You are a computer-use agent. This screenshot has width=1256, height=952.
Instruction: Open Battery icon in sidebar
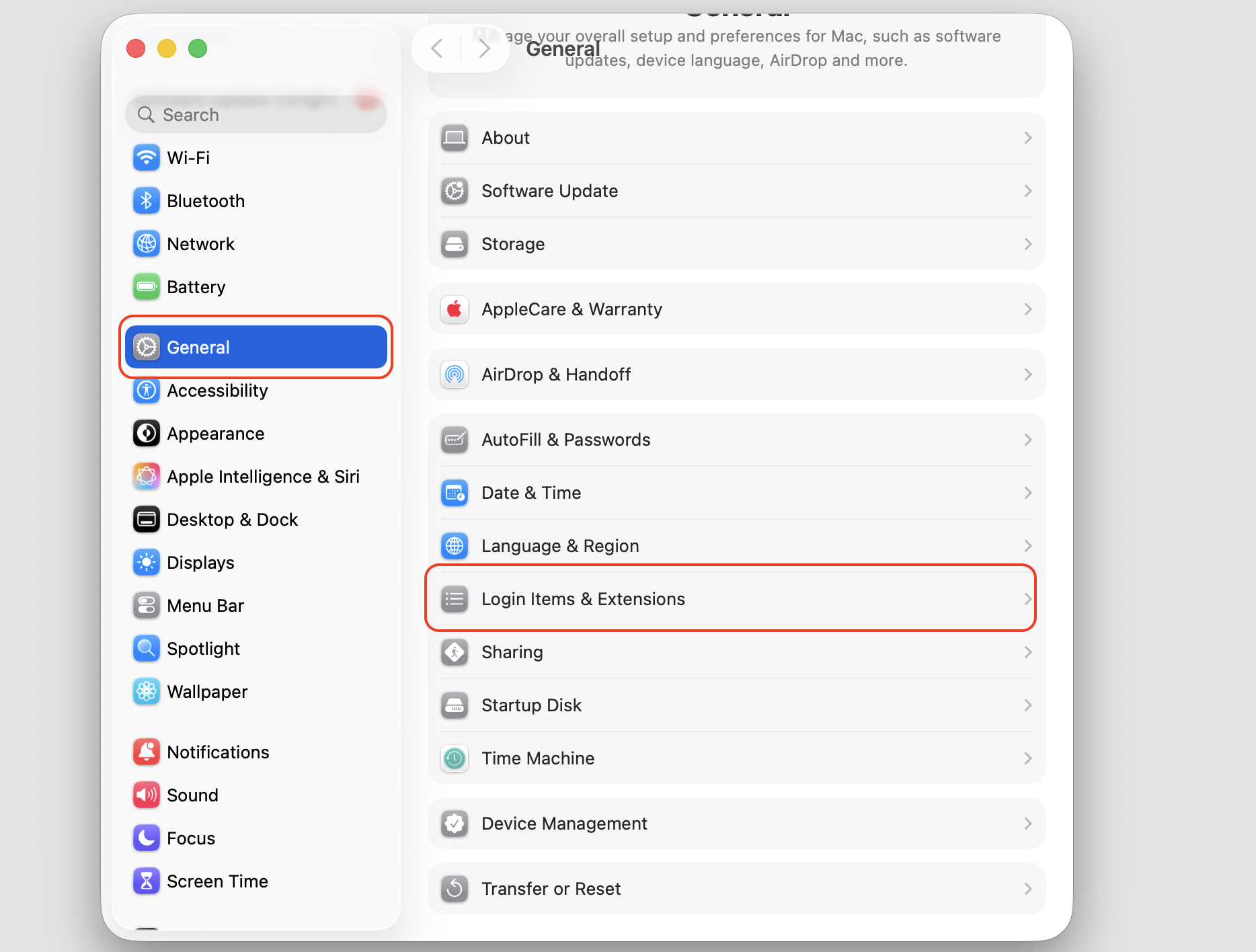click(147, 287)
